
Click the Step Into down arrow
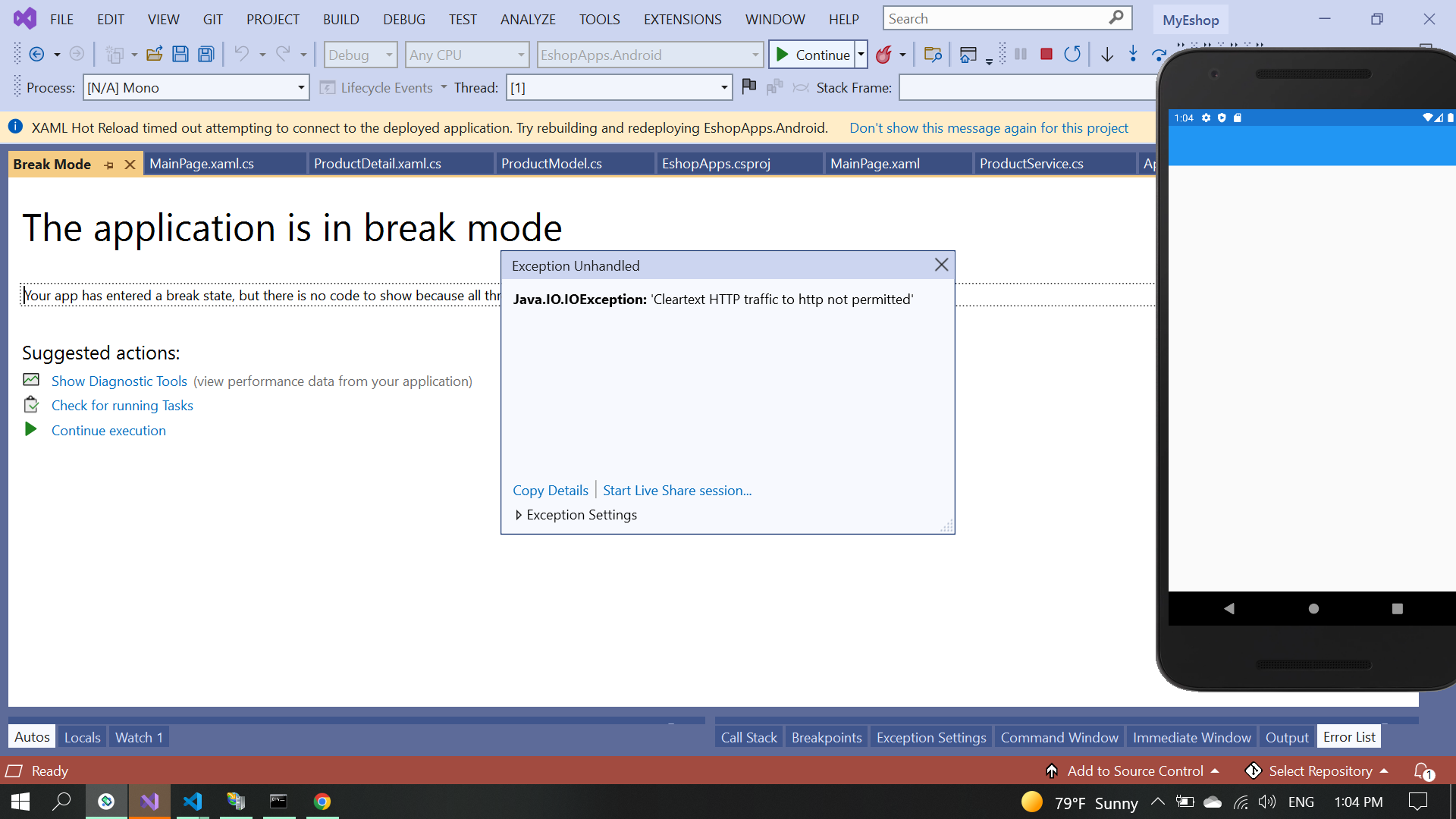coord(1133,55)
